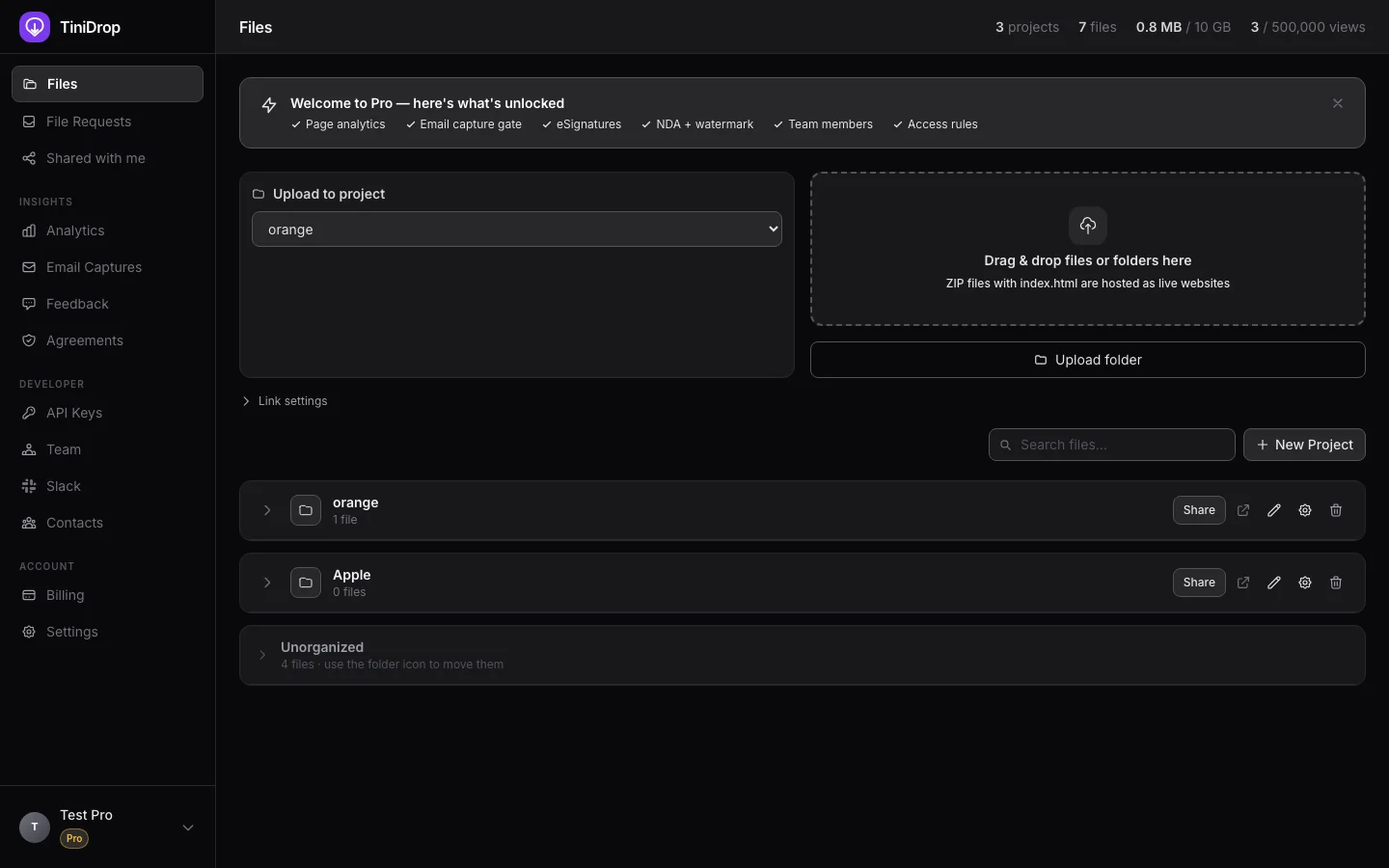Click the New Project button
The image size is (1389, 868).
(x=1304, y=445)
